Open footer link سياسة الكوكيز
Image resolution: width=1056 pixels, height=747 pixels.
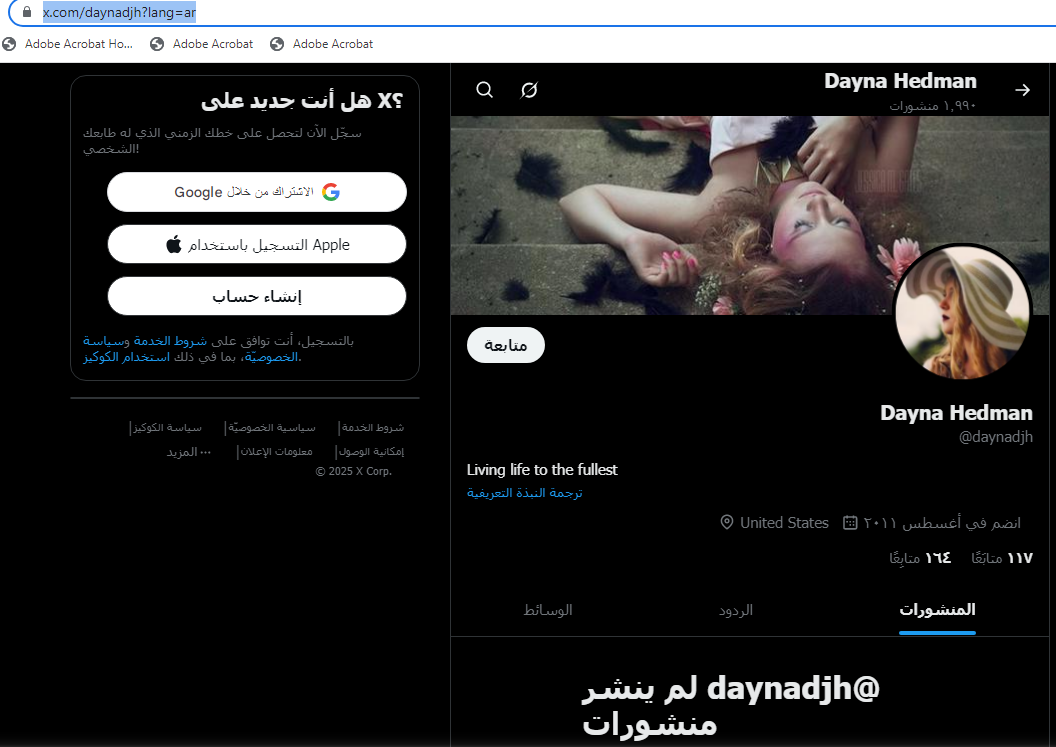click(x=167, y=428)
